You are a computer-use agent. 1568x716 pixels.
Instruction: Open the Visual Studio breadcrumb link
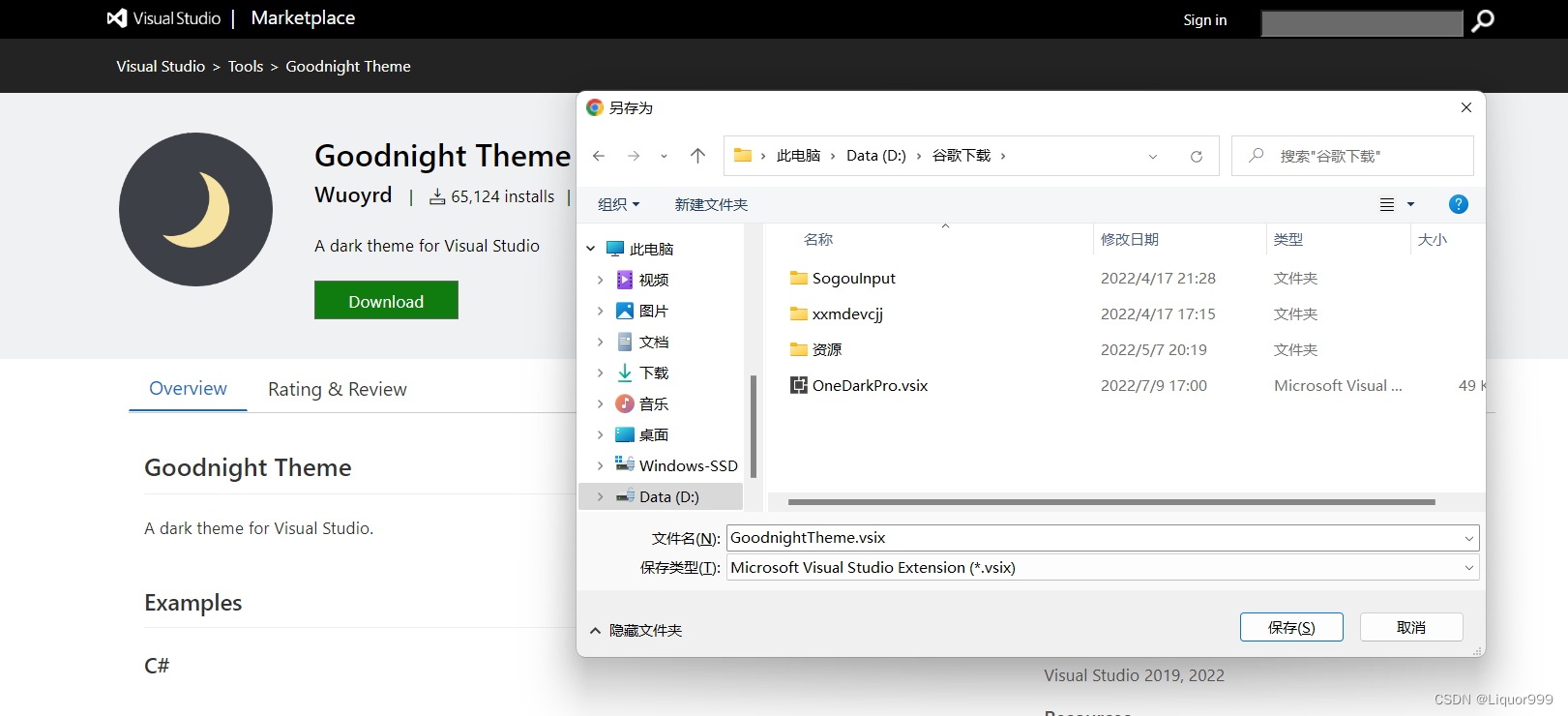(161, 66)
